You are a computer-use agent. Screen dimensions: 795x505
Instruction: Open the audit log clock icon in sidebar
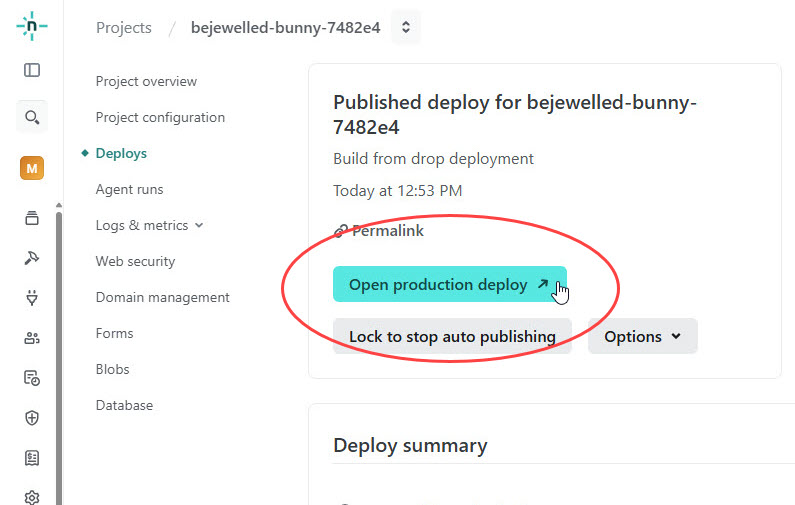click(x=32, y=378)
